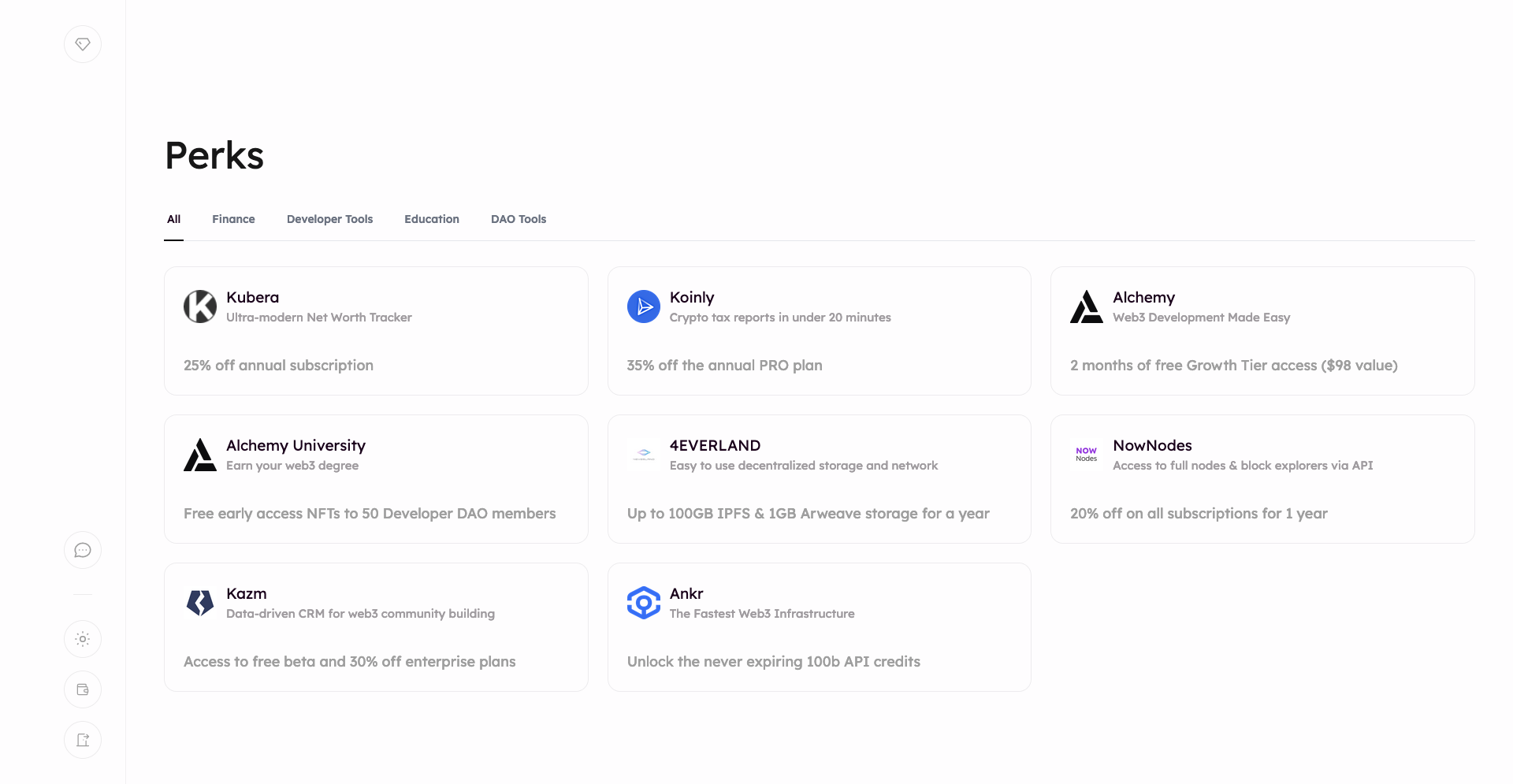Open the Developer Tools tab
Viewport: 1513px width, 784px height.
click(330, 219)
